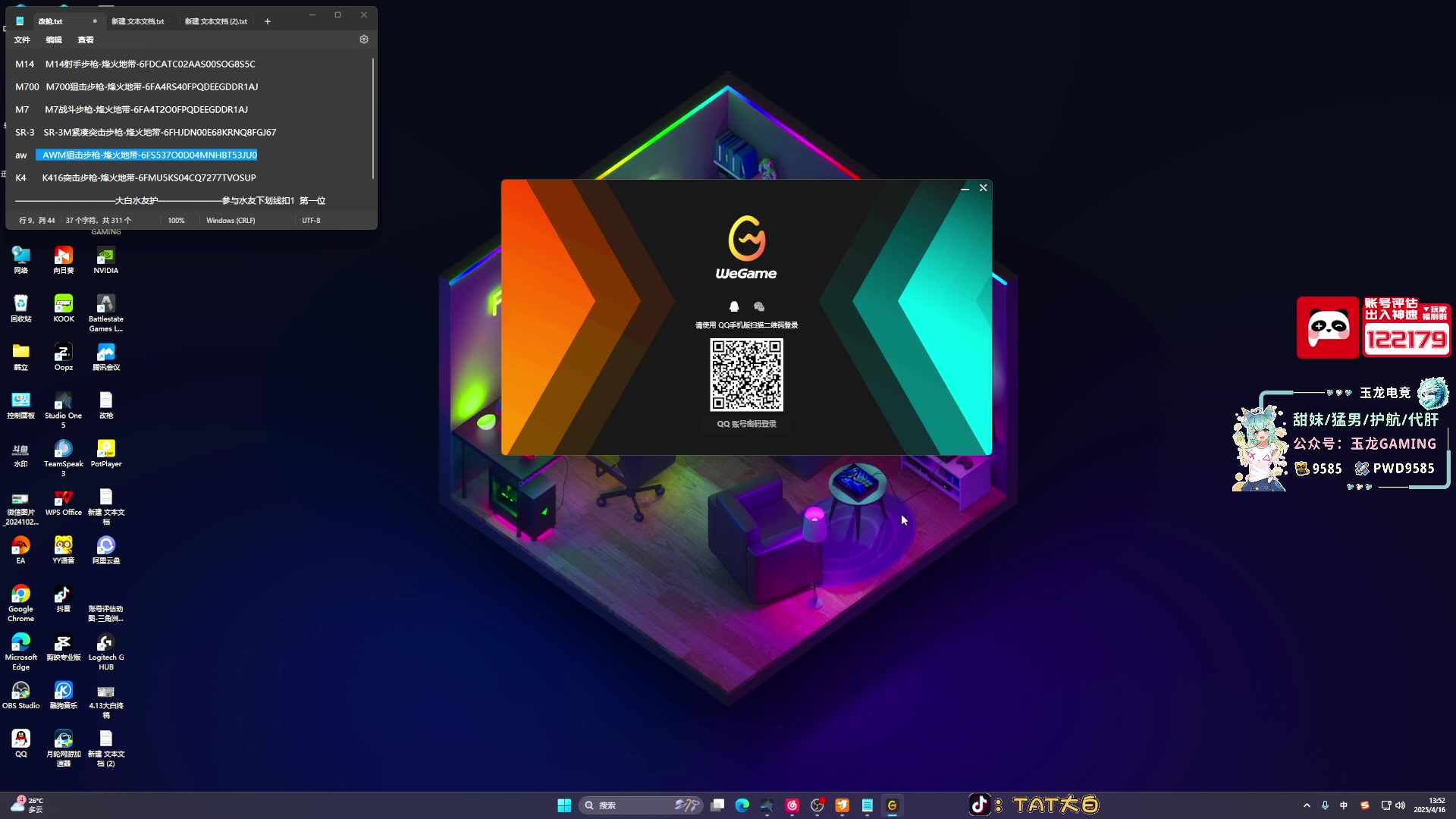Screen dimensions: 1456x819
Task: Click UTF-8 encoding in status bar
Action: (311, 221)
